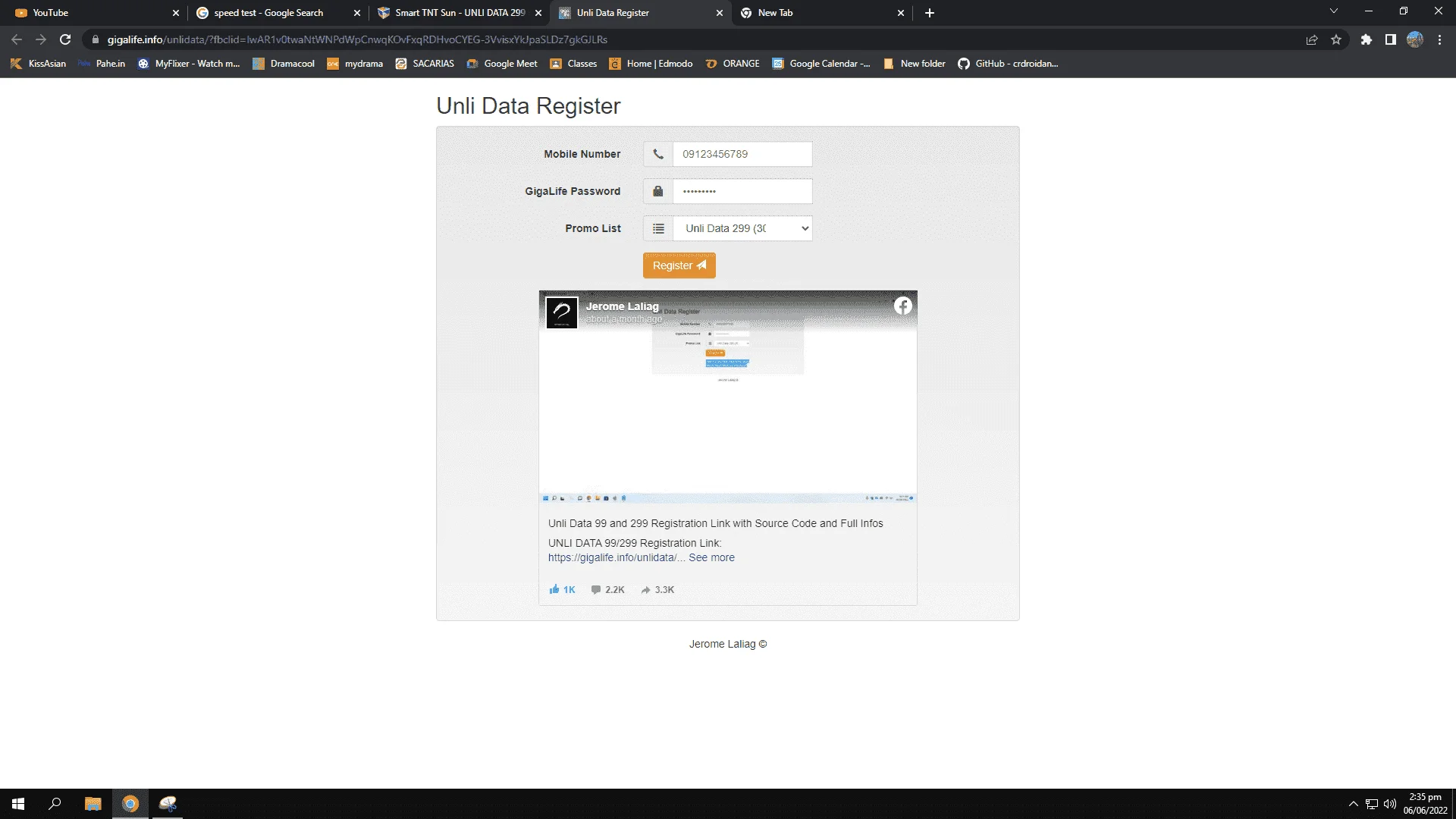Open a new browser tab
This screenshot has width=1456, height=819.
pos(930,13)
